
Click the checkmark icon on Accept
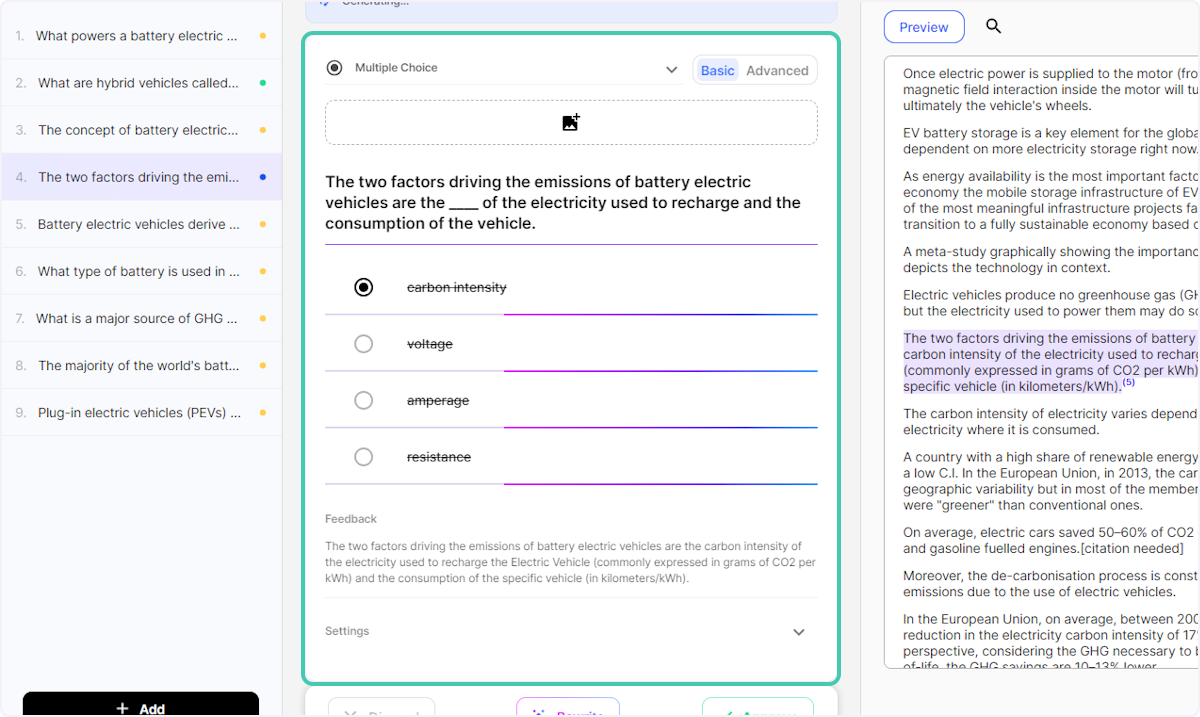(729, 712)
